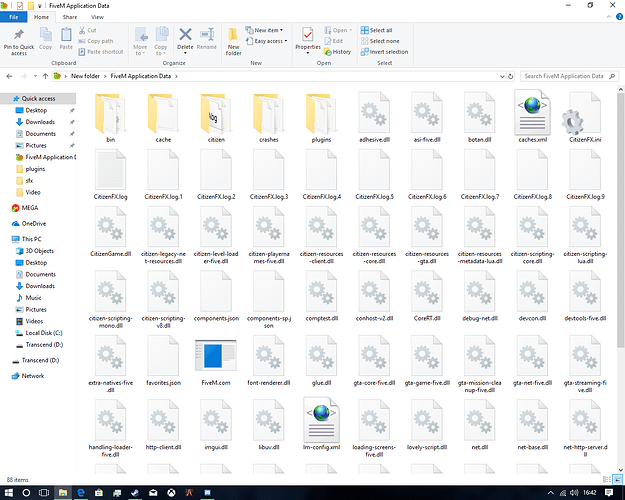
Task: Open the Move to dropdown
Action: tap(140, 41)
